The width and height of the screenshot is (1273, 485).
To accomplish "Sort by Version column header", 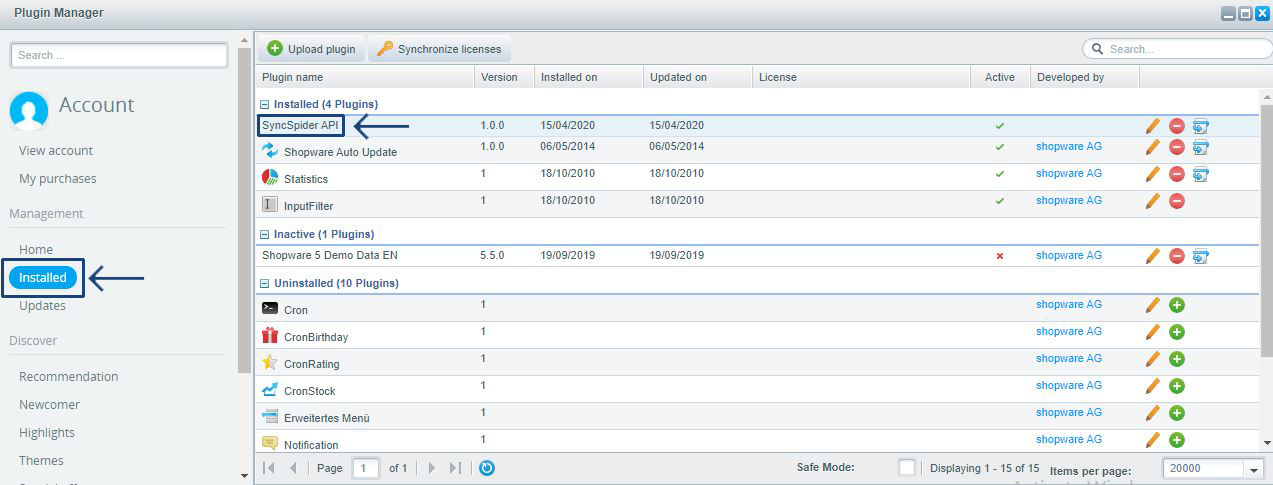I will tap(504, 77).
